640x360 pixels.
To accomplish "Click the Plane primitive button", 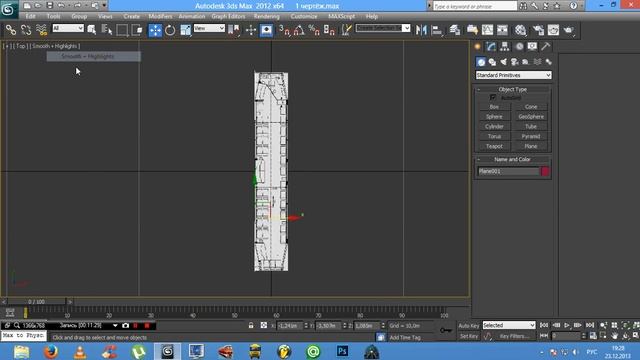I will pyautogui.click(x=531, y=146).
